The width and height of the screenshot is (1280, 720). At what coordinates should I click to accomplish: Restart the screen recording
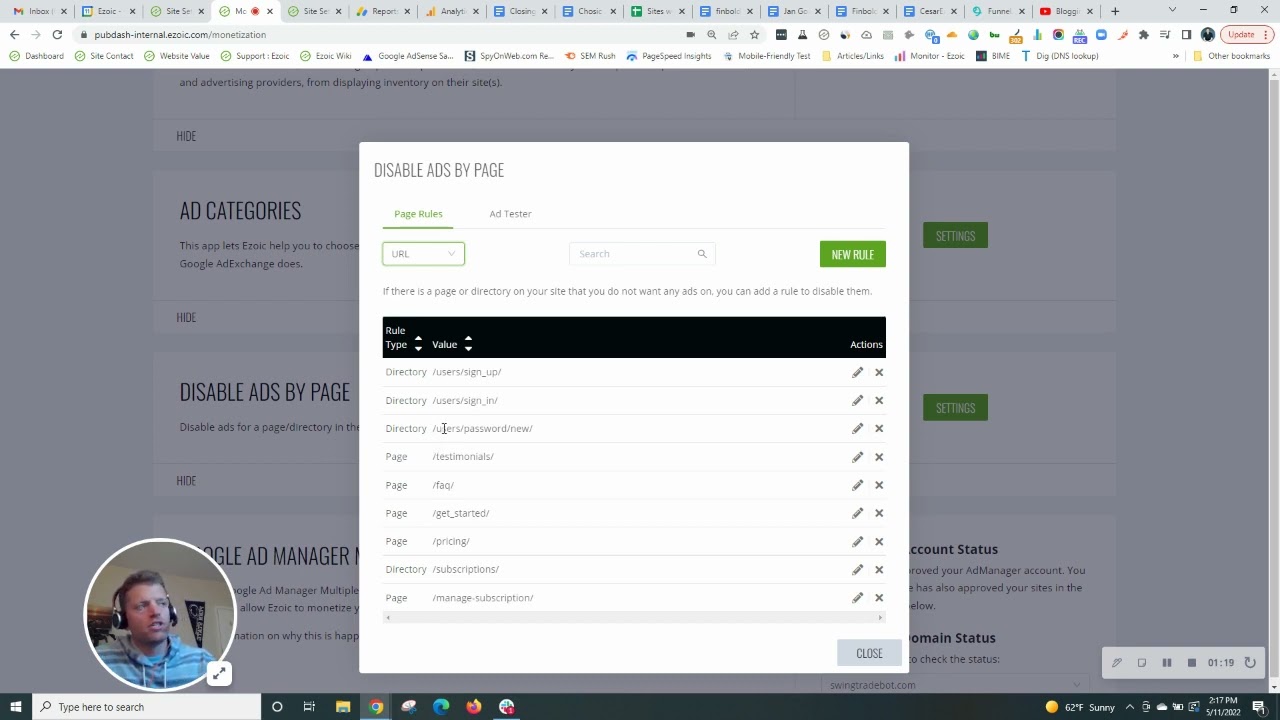click(x=1250, y=663)
